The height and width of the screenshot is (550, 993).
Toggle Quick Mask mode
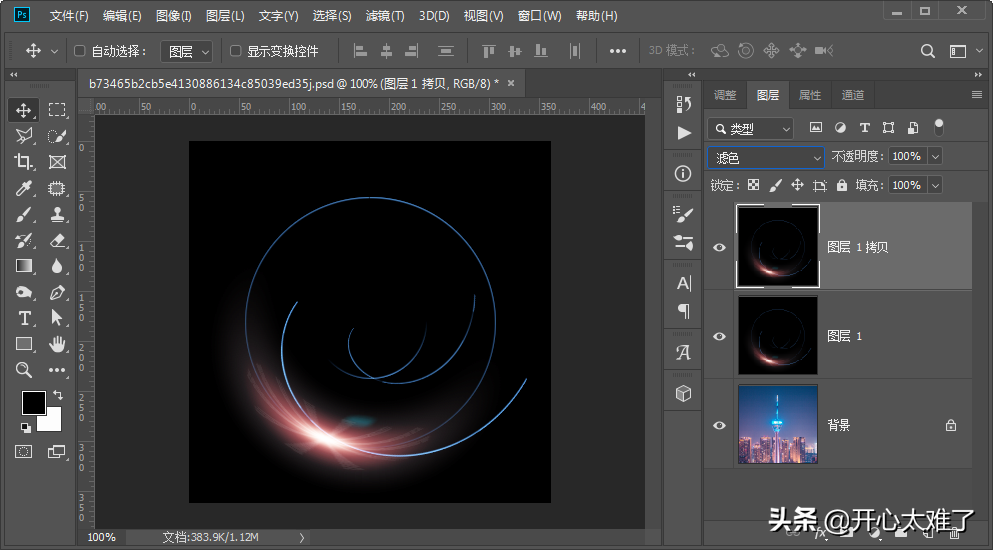pos(23,451)
